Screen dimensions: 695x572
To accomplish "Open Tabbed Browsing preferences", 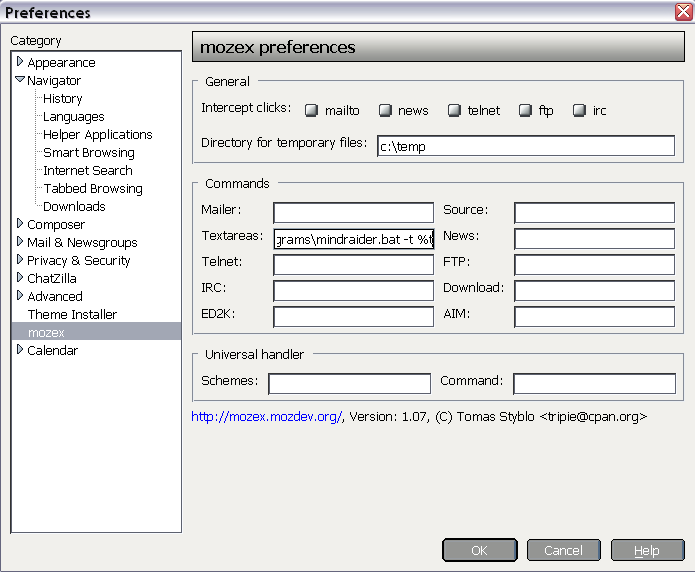I will coord(93,188).
